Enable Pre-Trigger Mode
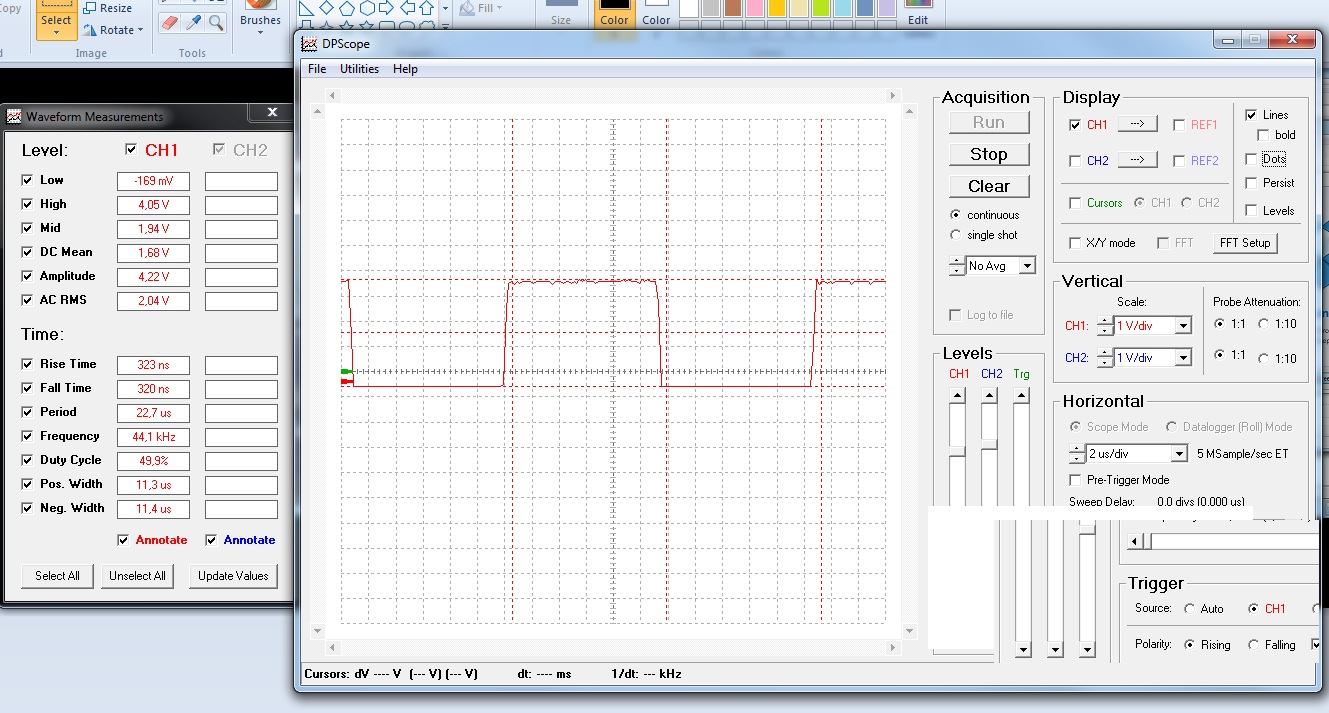 point(1075,480)
